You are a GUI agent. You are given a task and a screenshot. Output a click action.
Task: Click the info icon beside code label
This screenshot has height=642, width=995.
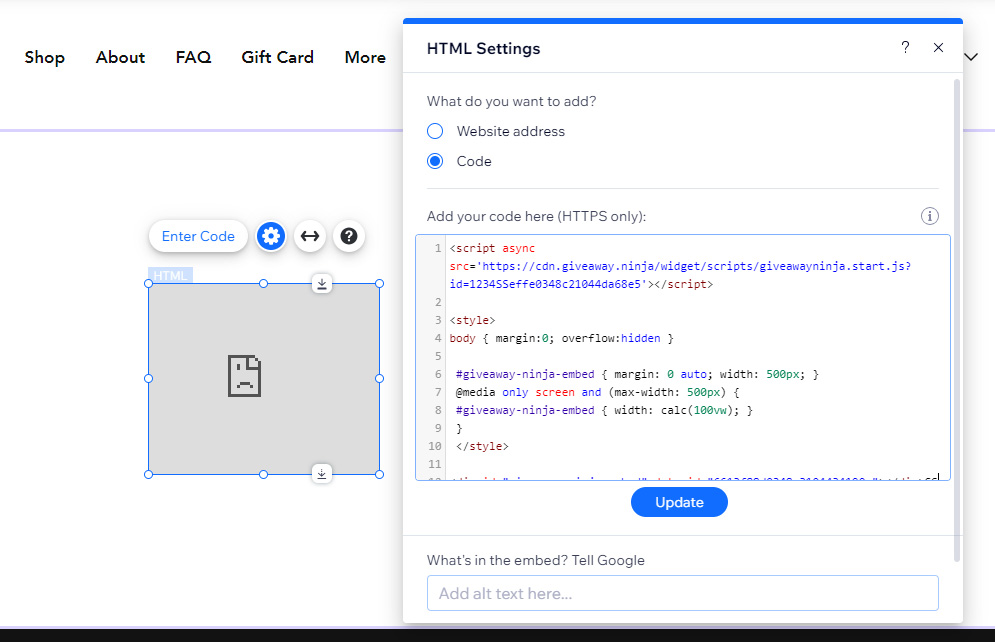pyautogui.click(x=930, y=216)
